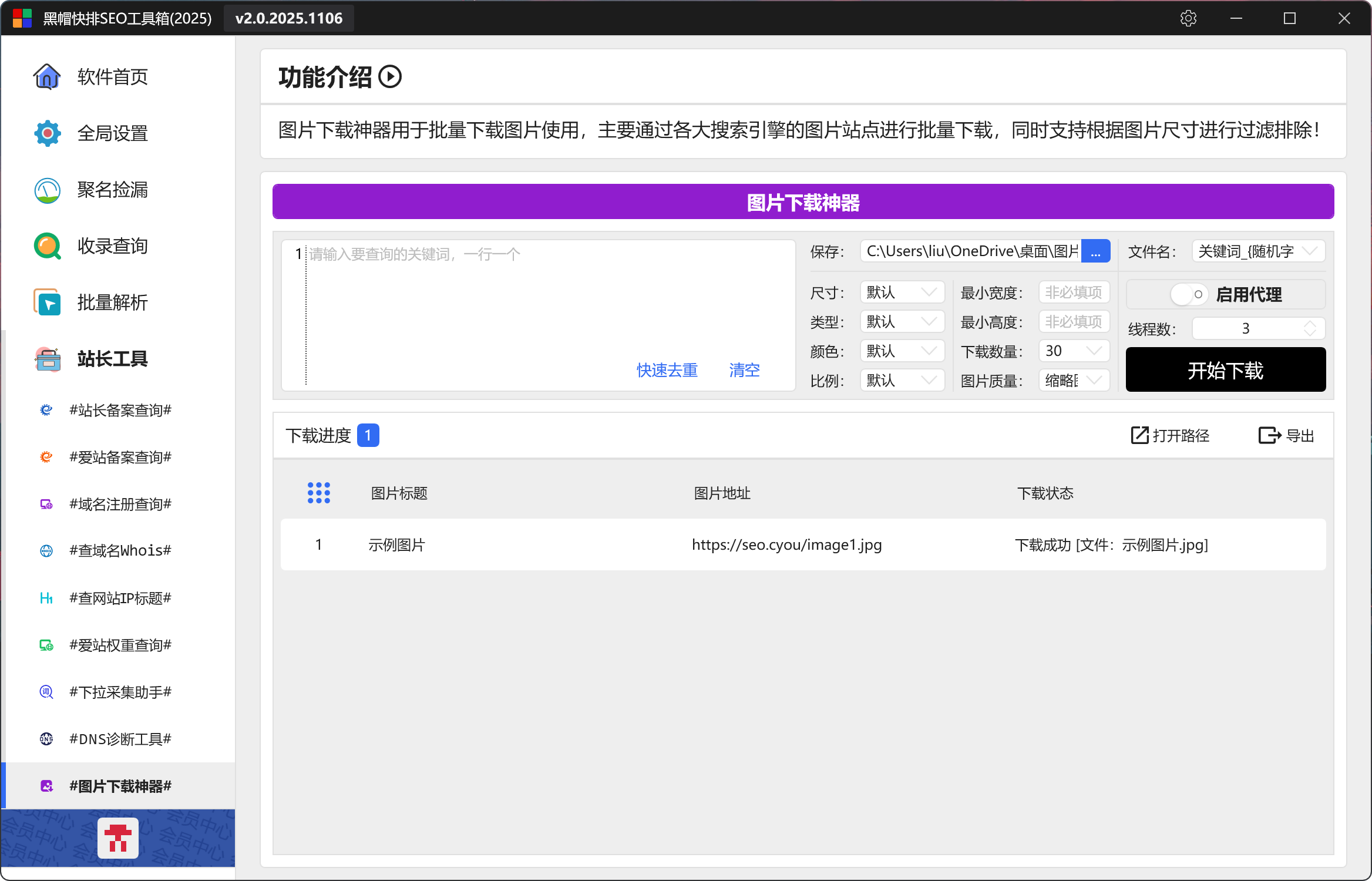Click the 最小宽度 input field
The height and width of the screenshot is (881, 1372).
coord(1073,292)
